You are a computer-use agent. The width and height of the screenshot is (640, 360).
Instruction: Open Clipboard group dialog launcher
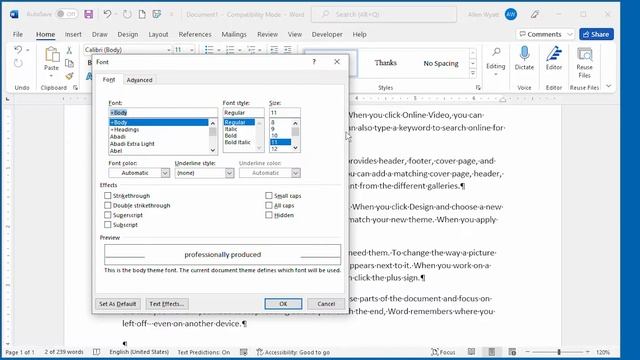pyautogui.click(x=76, y=87)
